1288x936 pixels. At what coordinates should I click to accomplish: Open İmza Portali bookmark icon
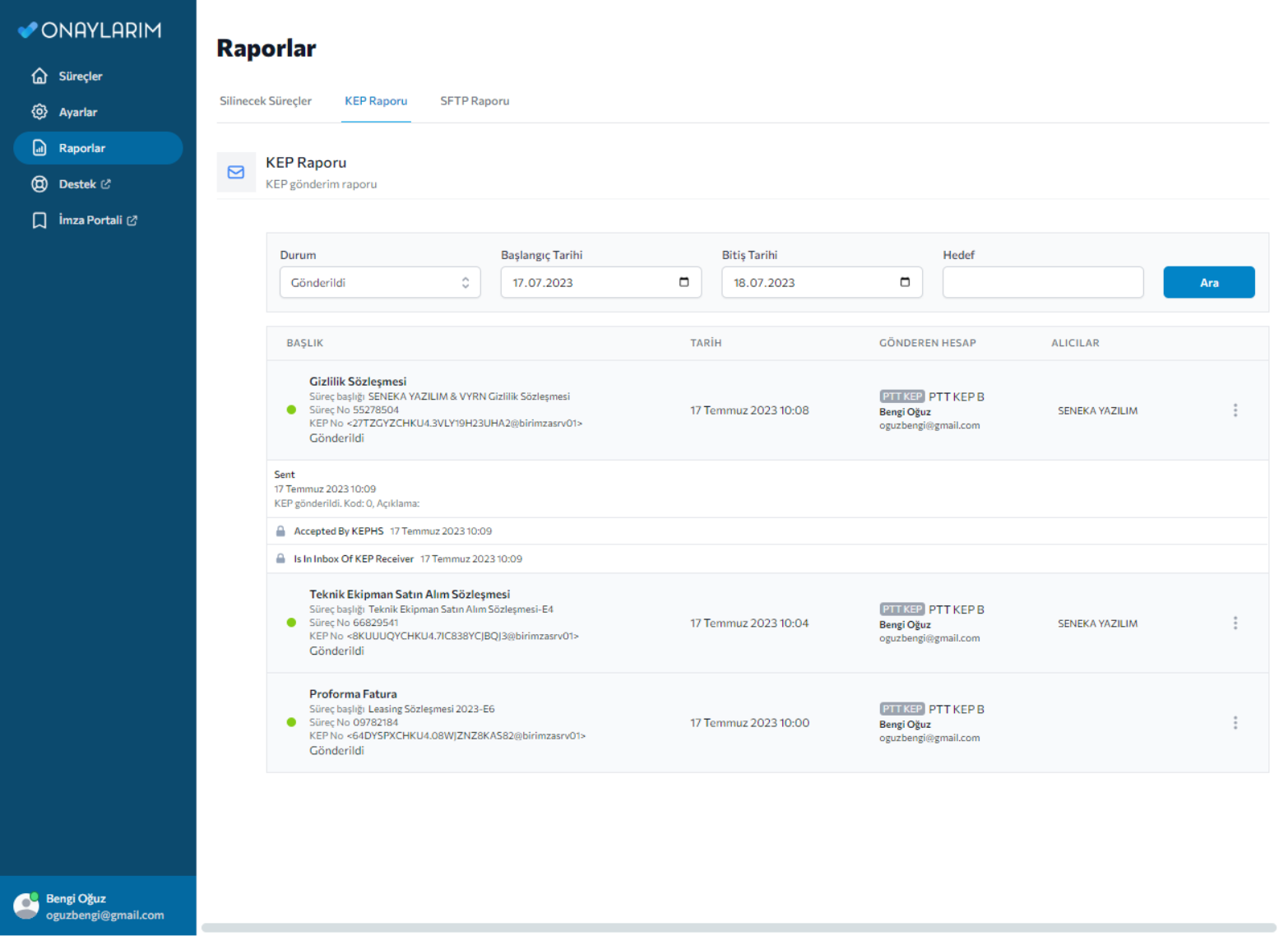point(39,220)
